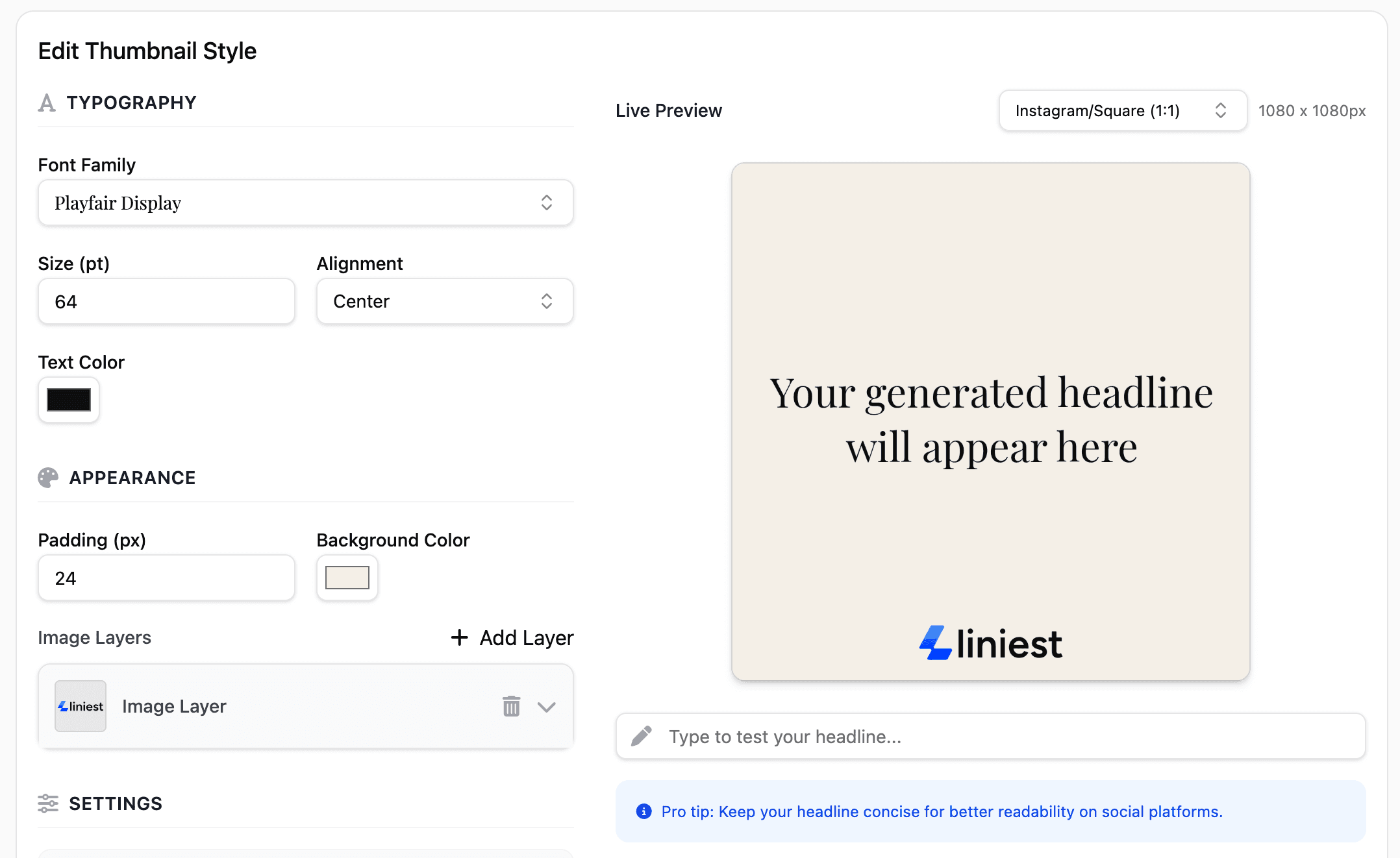Delete the Image Layer via trash icon

pyautogui.click(x=512, y=706)
